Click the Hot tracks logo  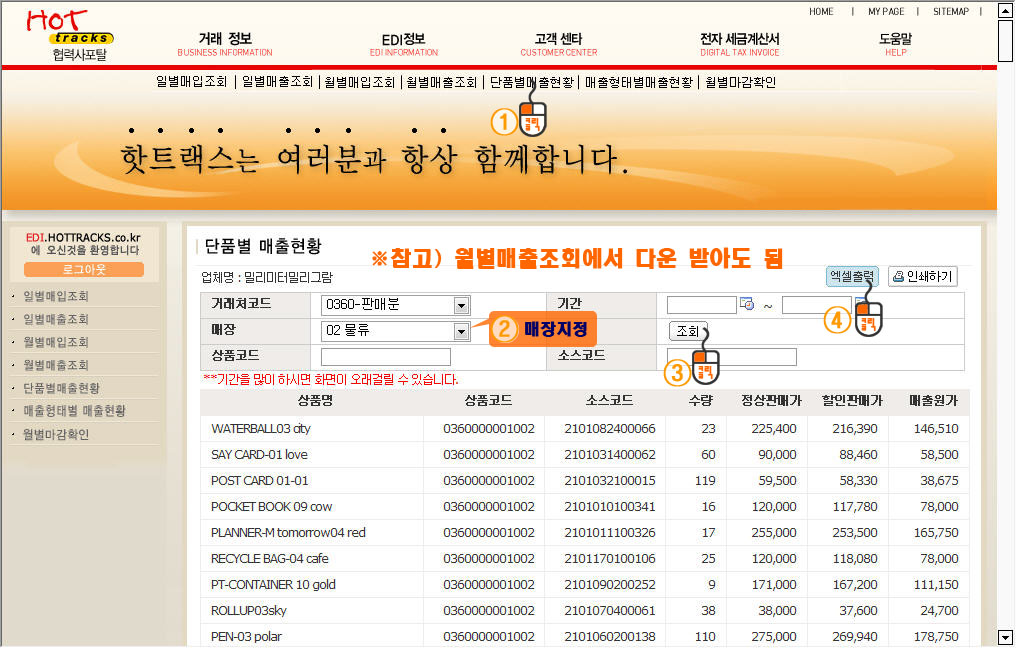69,36
